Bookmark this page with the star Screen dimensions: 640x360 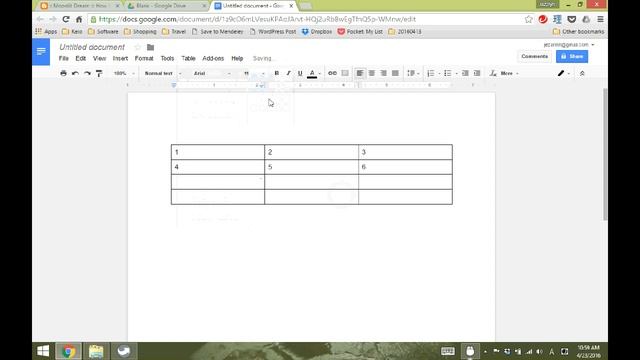(529, 19)
